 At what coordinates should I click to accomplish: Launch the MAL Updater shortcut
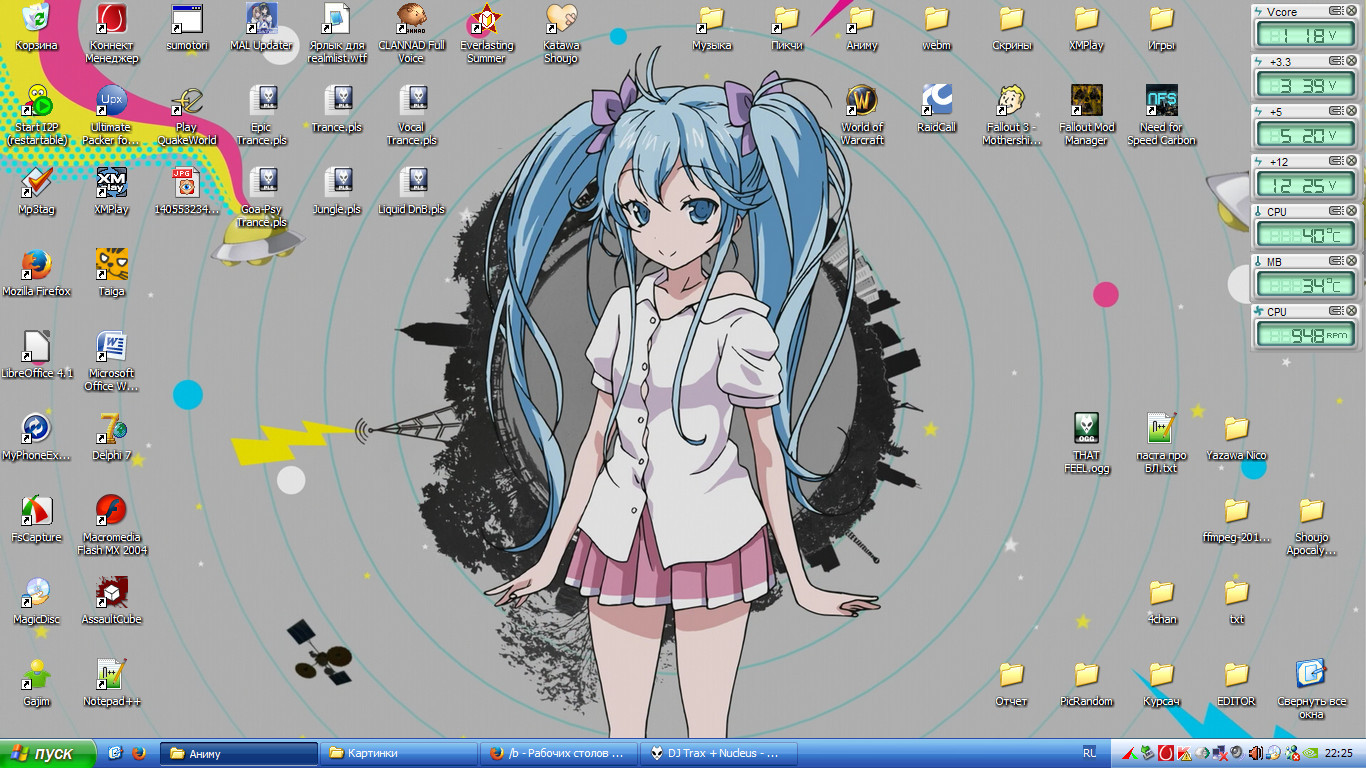[x=261, y=27]
